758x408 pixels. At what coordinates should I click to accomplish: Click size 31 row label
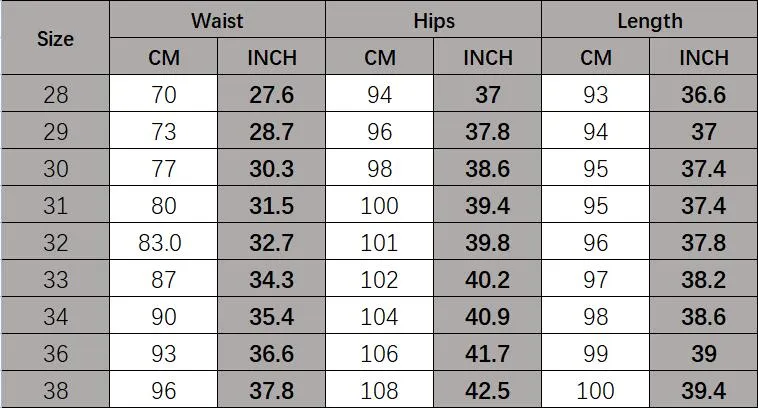point(55,204)
